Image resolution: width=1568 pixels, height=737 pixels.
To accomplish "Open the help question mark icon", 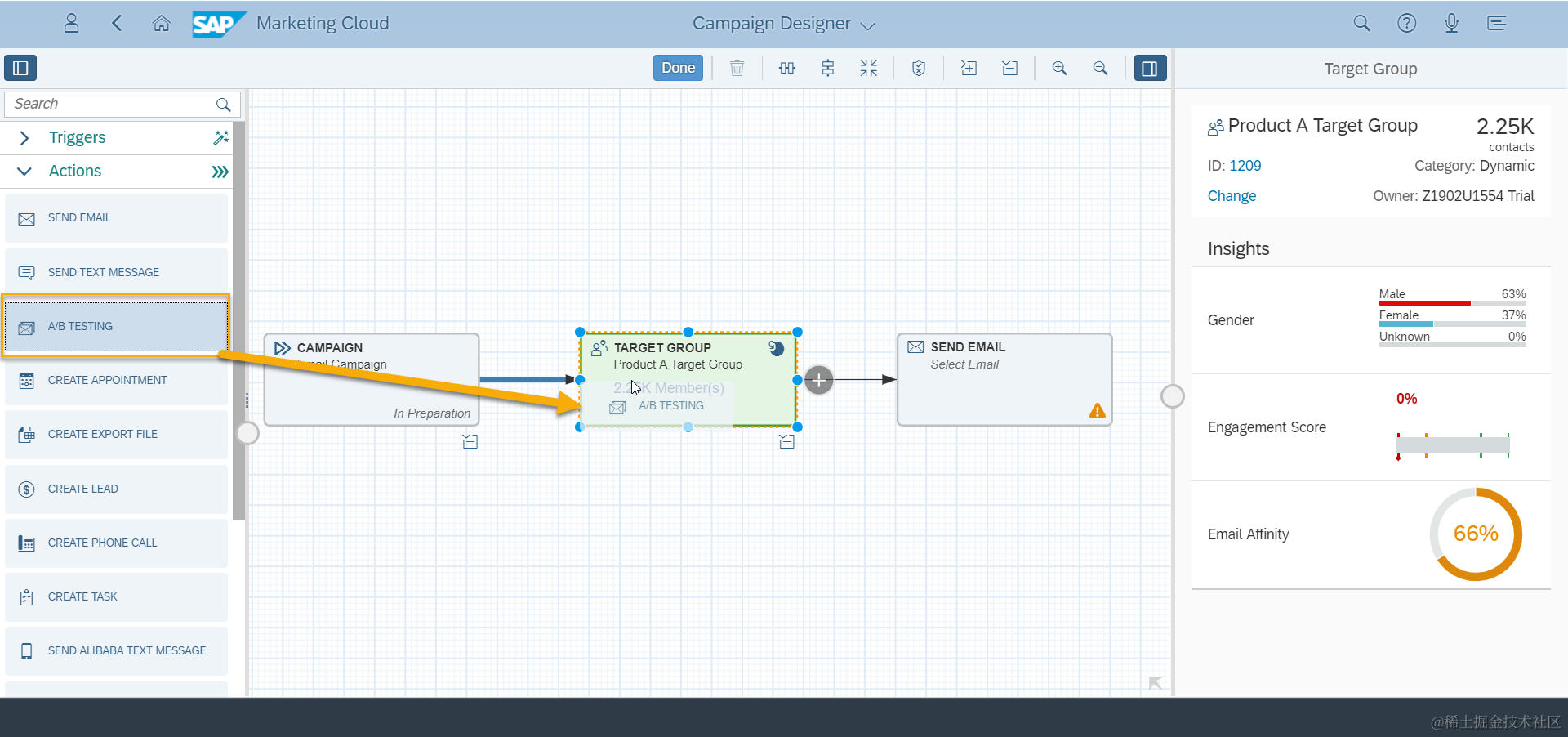I will point(1406,23).
